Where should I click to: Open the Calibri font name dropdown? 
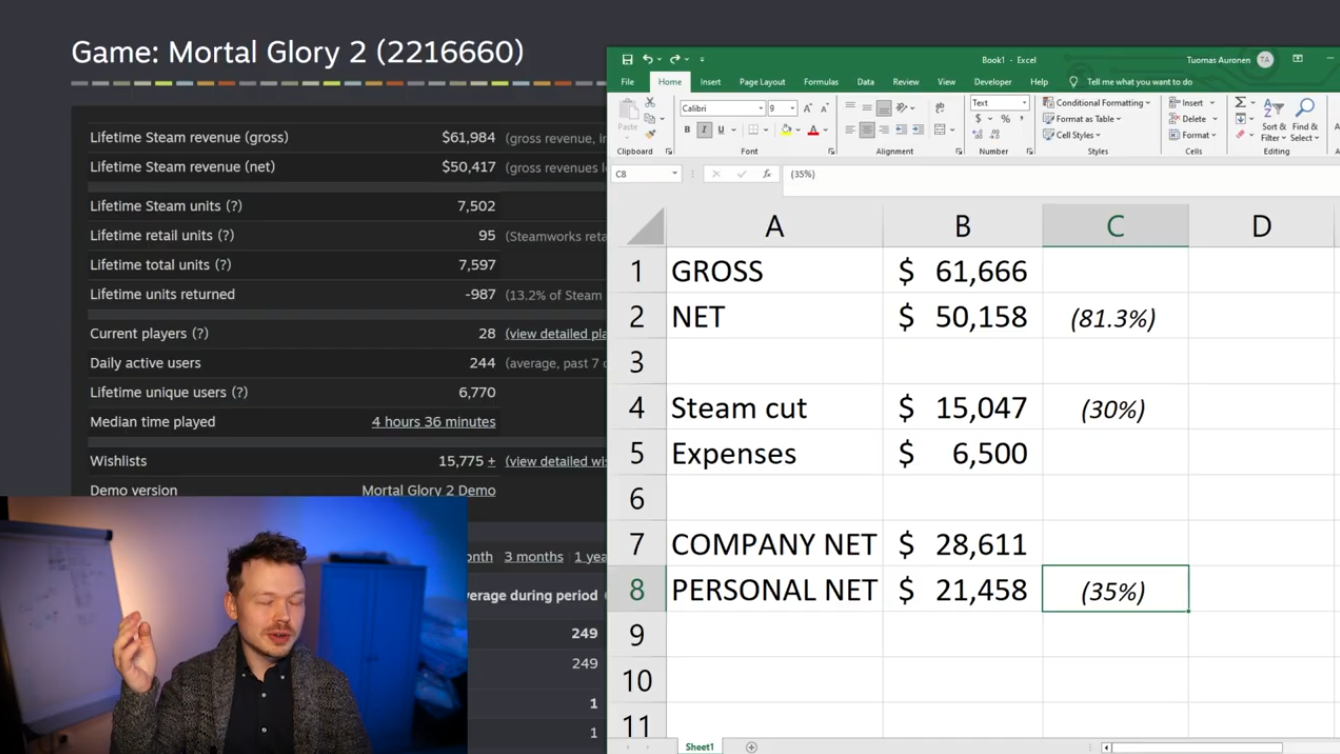(760, 108)
